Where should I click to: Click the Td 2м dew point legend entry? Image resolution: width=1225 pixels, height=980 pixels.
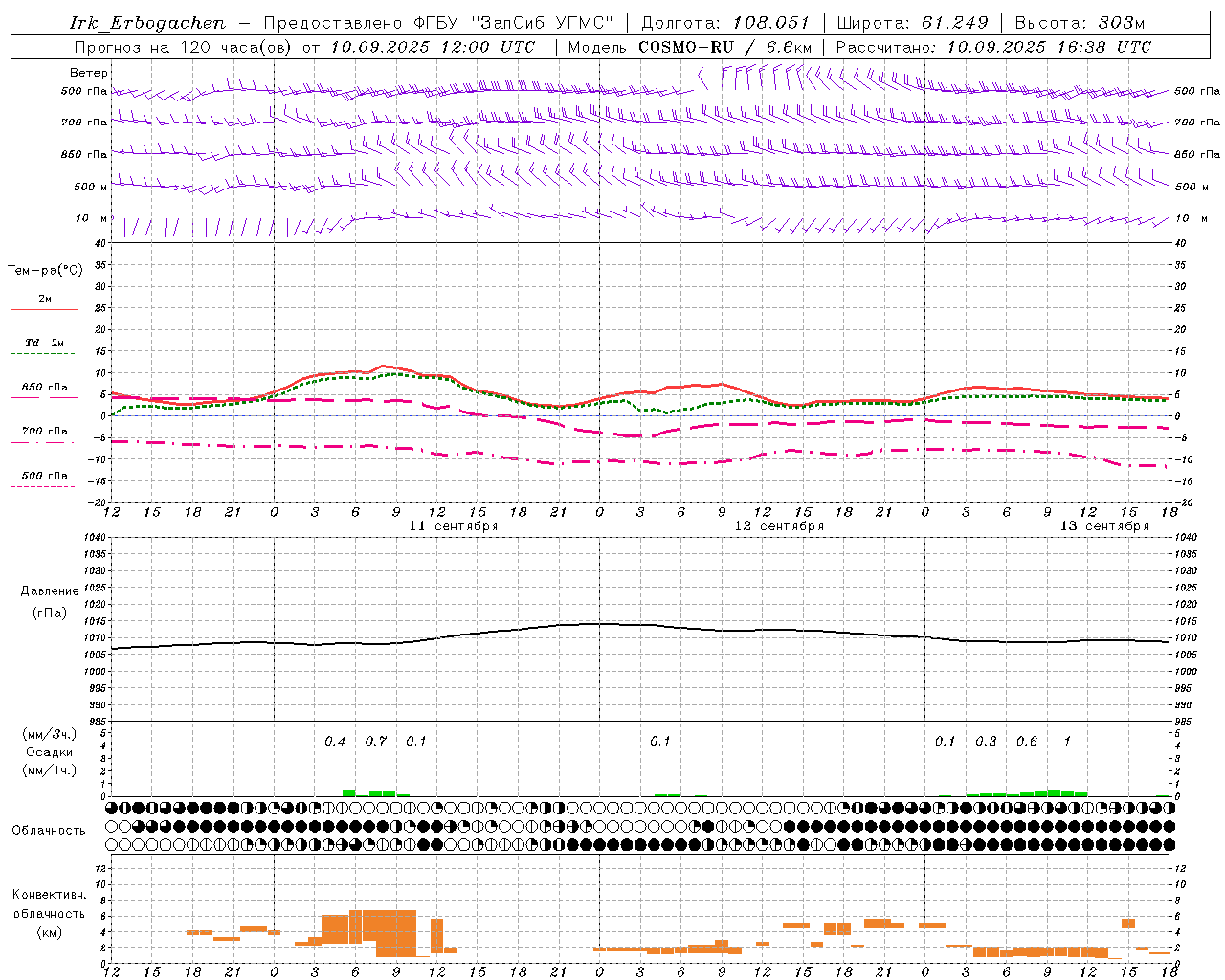[x=45, y=343]
